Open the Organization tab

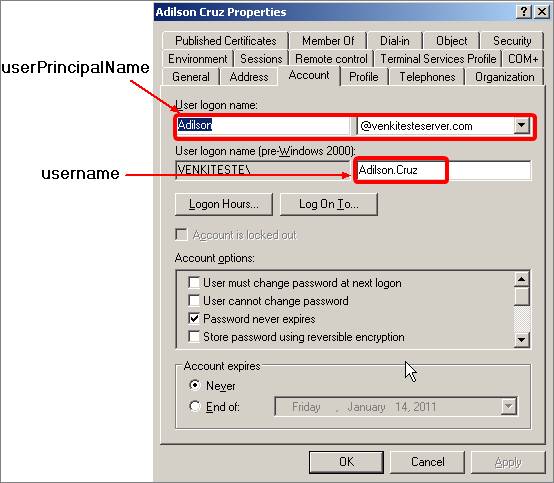tap(505, 77)
